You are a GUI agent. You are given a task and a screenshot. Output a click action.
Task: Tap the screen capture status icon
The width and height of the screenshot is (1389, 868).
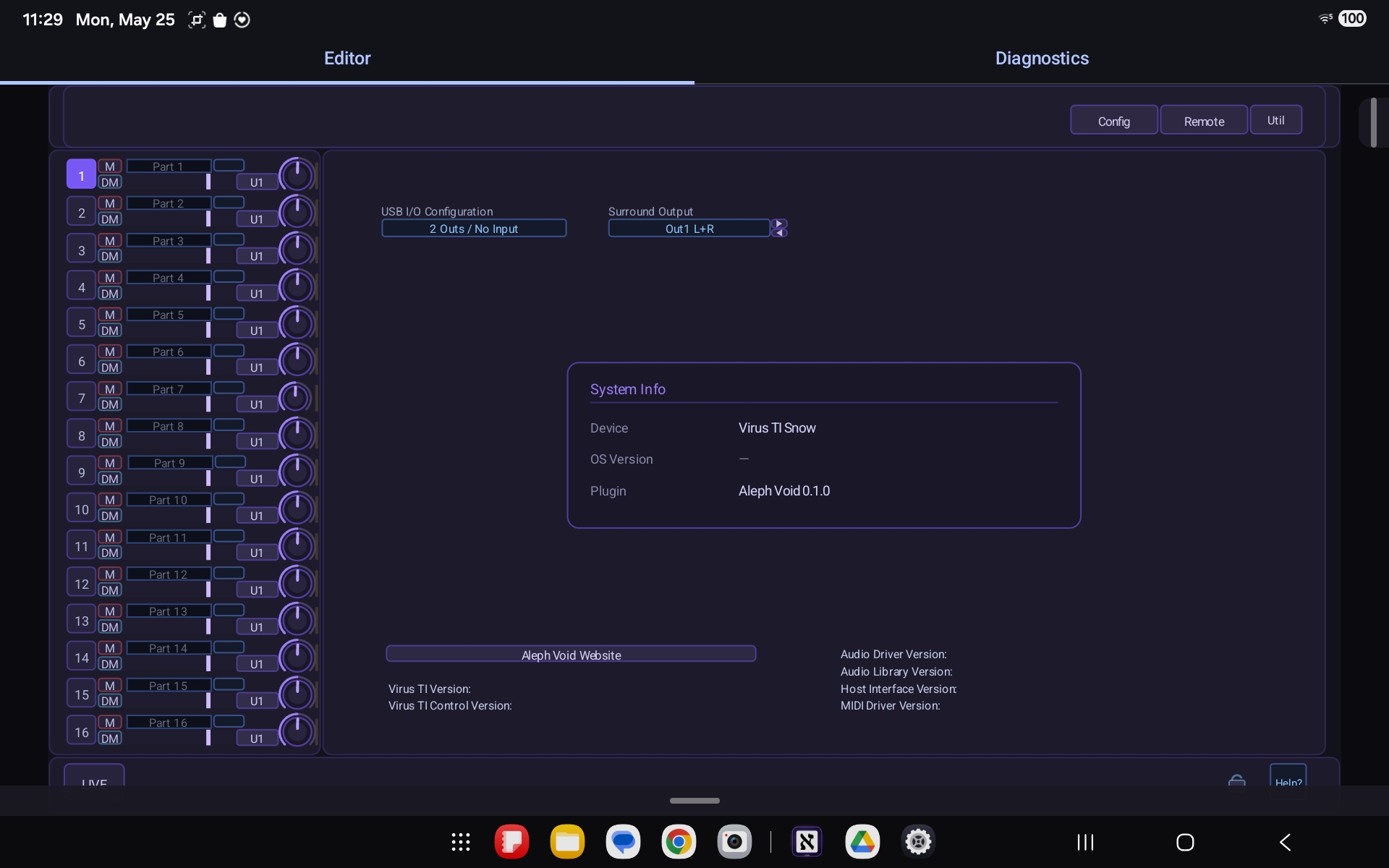(197, 20)
